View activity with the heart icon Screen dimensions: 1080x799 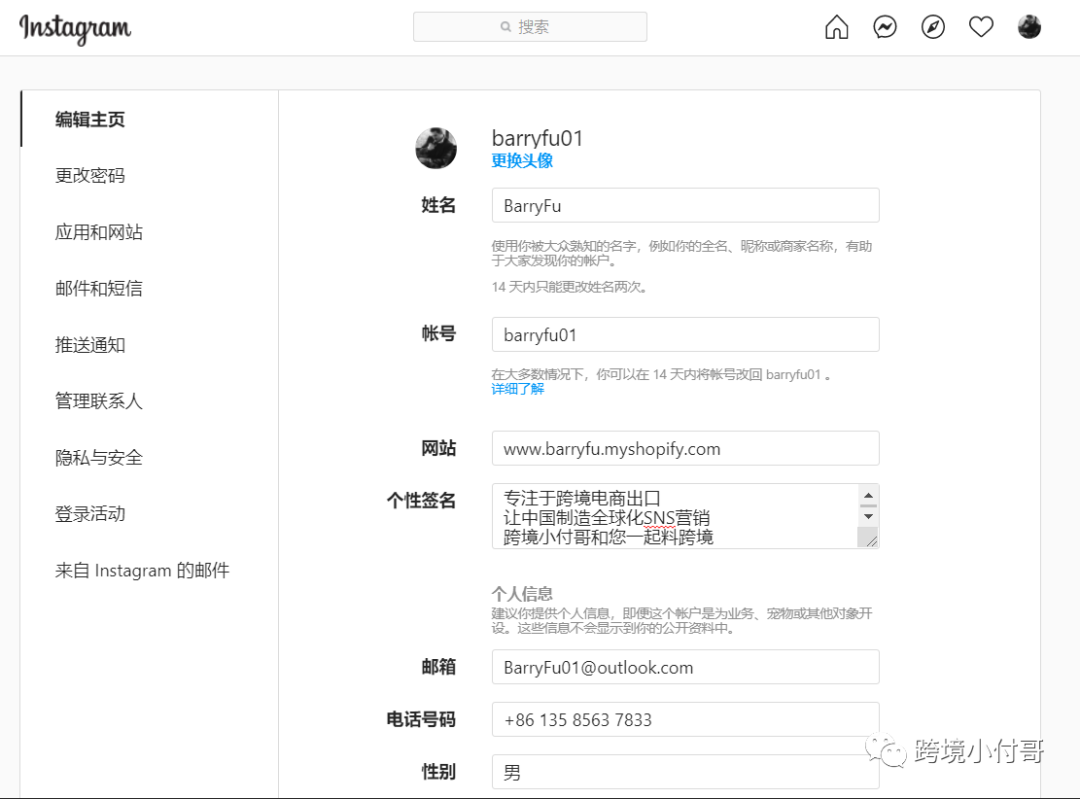point(980,27)
